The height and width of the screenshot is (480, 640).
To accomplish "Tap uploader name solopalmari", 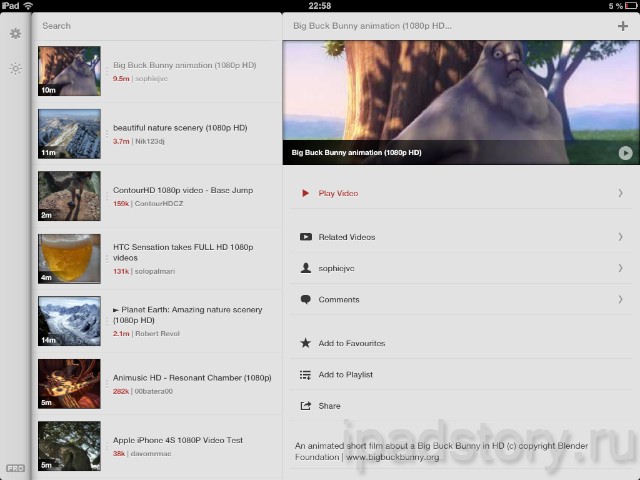I will pyautogui.click(x=155, y=271).
